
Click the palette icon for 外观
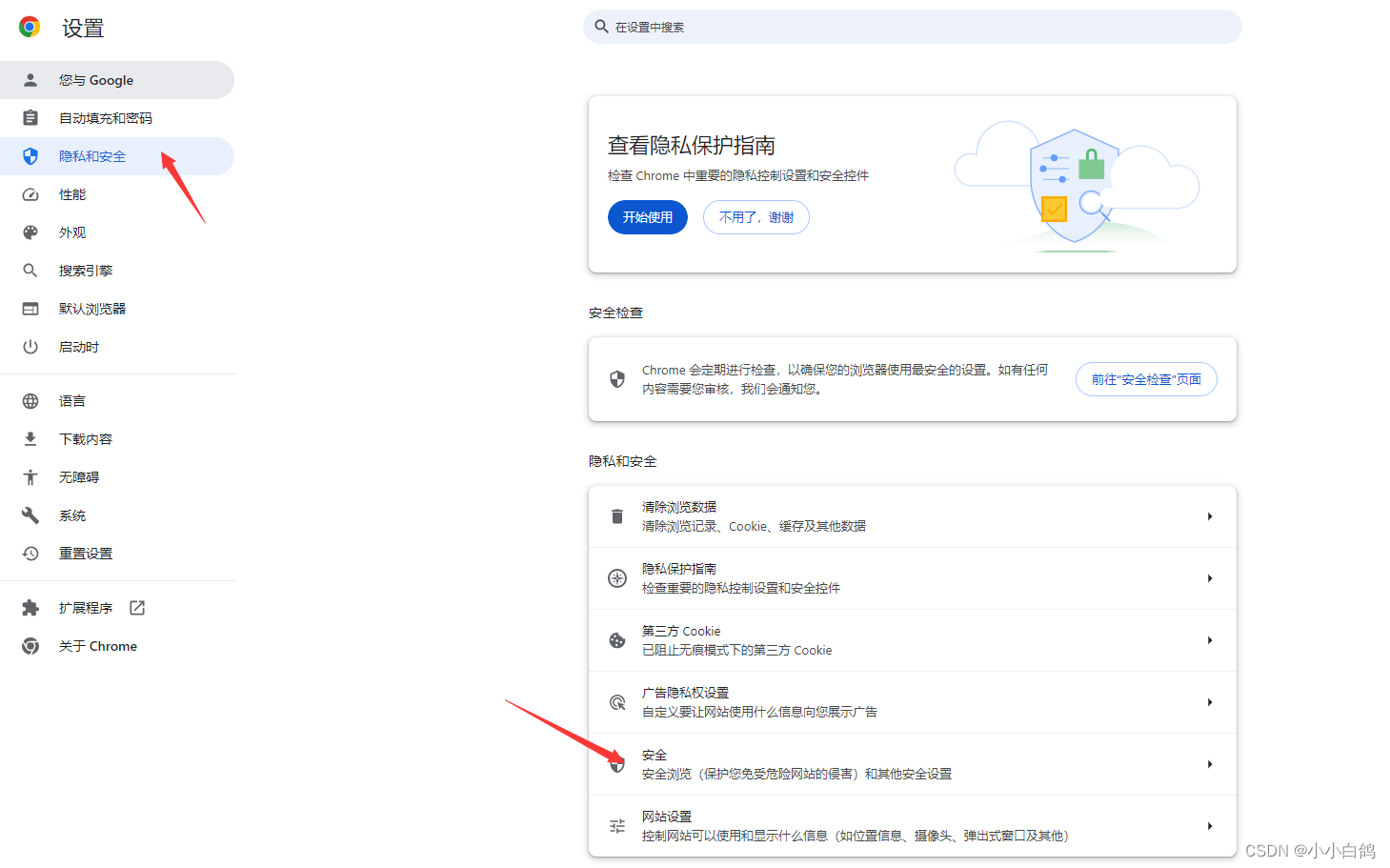coord(30,232)
